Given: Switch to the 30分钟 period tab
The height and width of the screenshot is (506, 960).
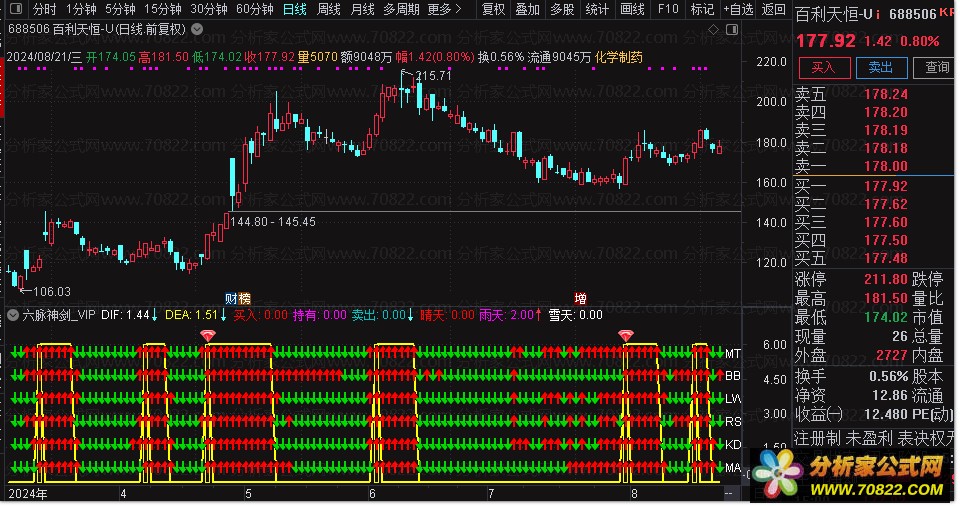Looking at the screenshot, I should click(x=208, y=9).
